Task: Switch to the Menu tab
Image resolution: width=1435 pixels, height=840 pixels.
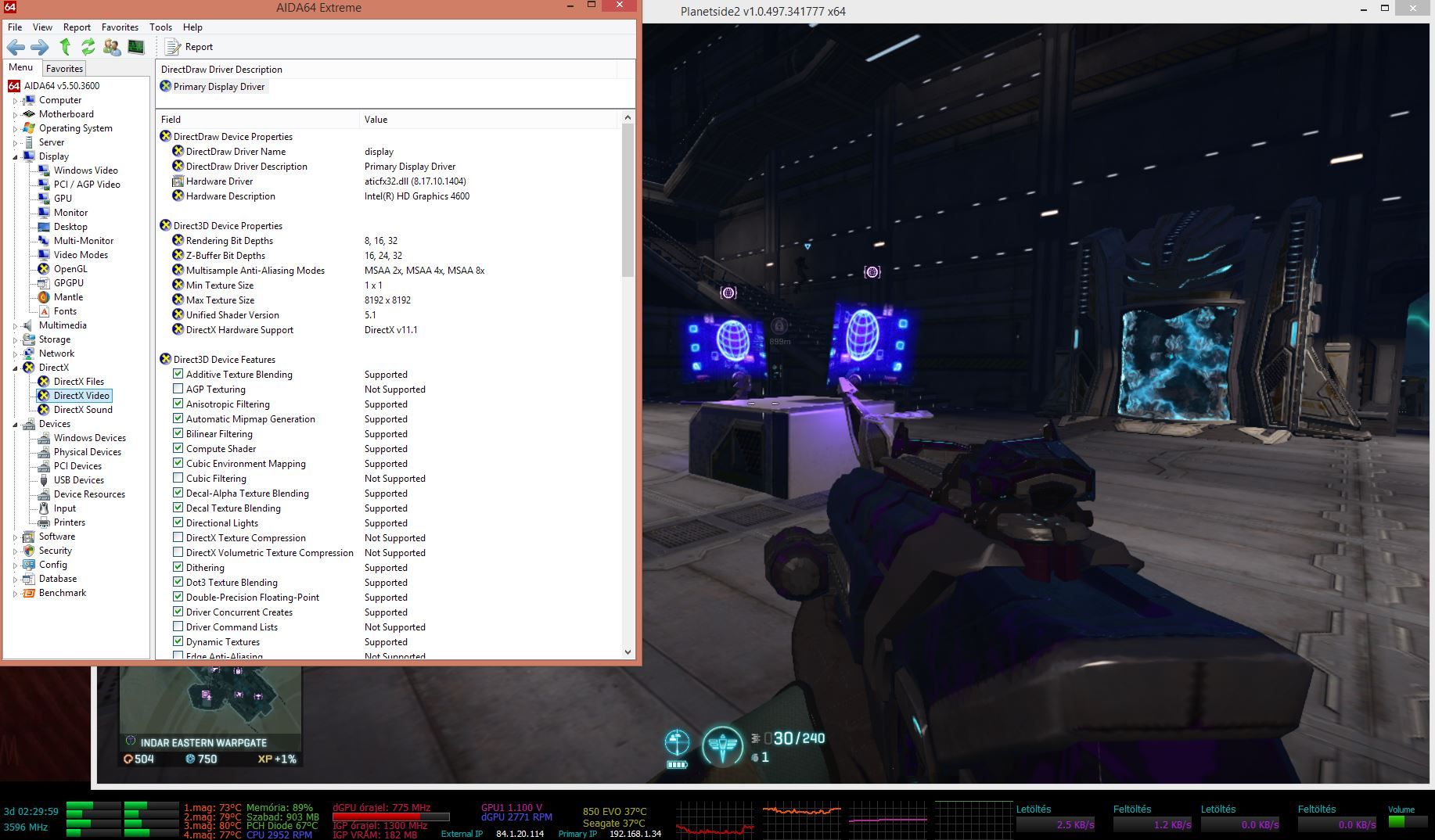Action: coord(21,67)
